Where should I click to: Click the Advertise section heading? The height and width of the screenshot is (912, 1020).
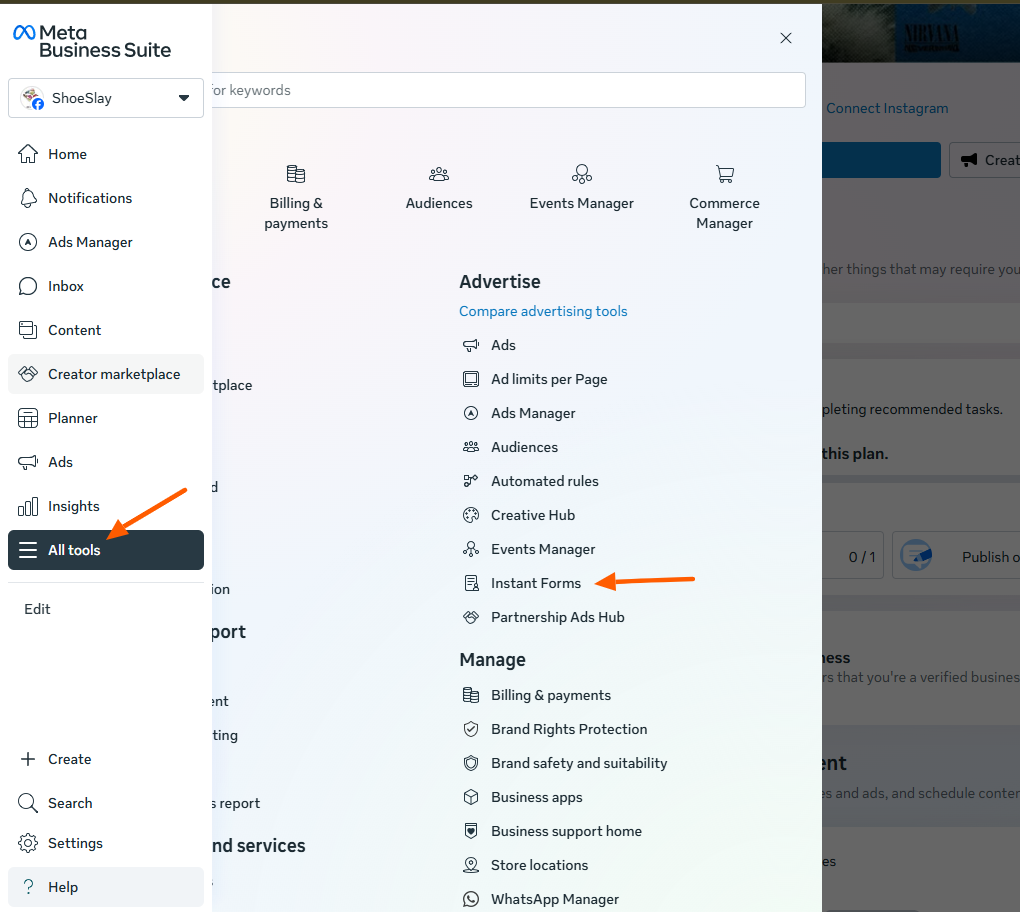(500, 282)
